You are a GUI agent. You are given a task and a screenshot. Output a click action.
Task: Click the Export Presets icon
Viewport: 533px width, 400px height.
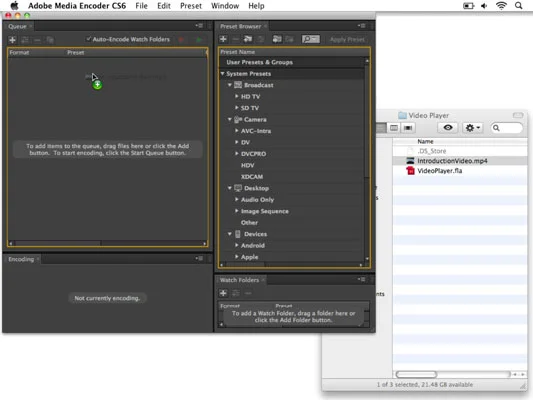click(x=289, y=39)
